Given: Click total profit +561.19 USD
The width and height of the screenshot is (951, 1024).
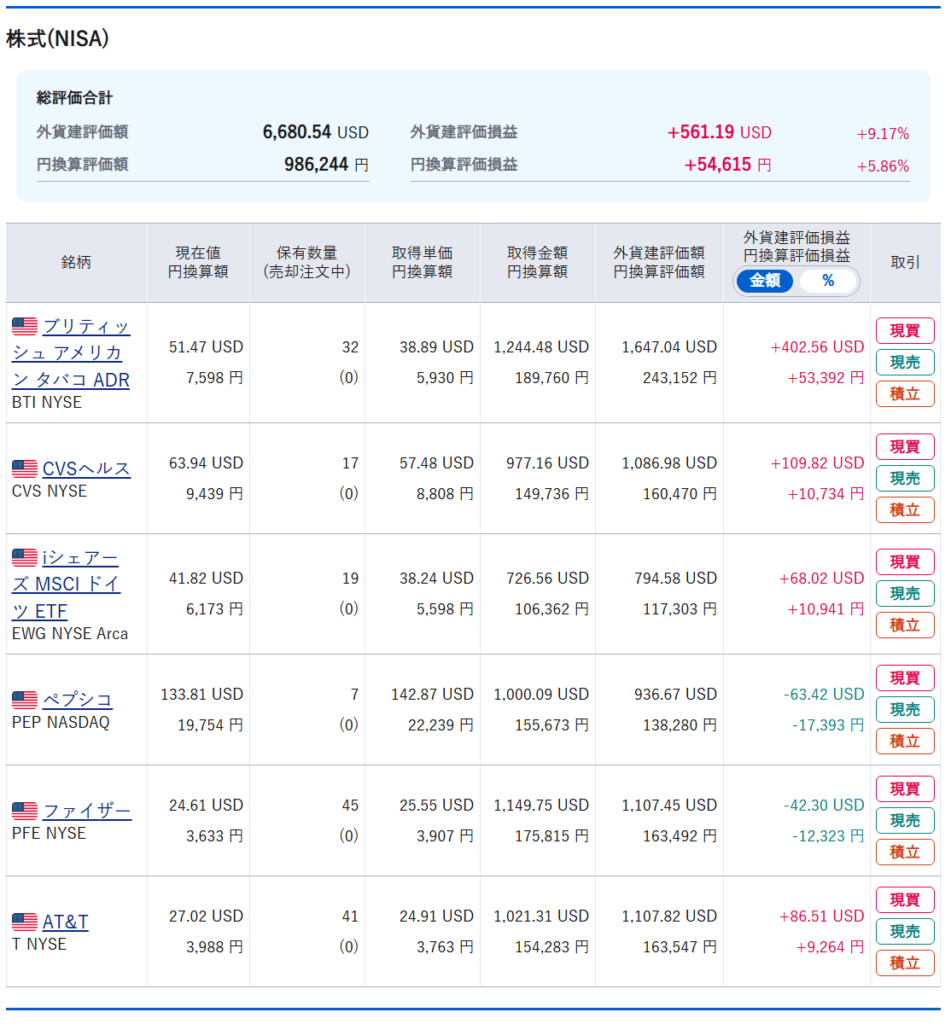Looking at the screenshot, I should point(719,132).
